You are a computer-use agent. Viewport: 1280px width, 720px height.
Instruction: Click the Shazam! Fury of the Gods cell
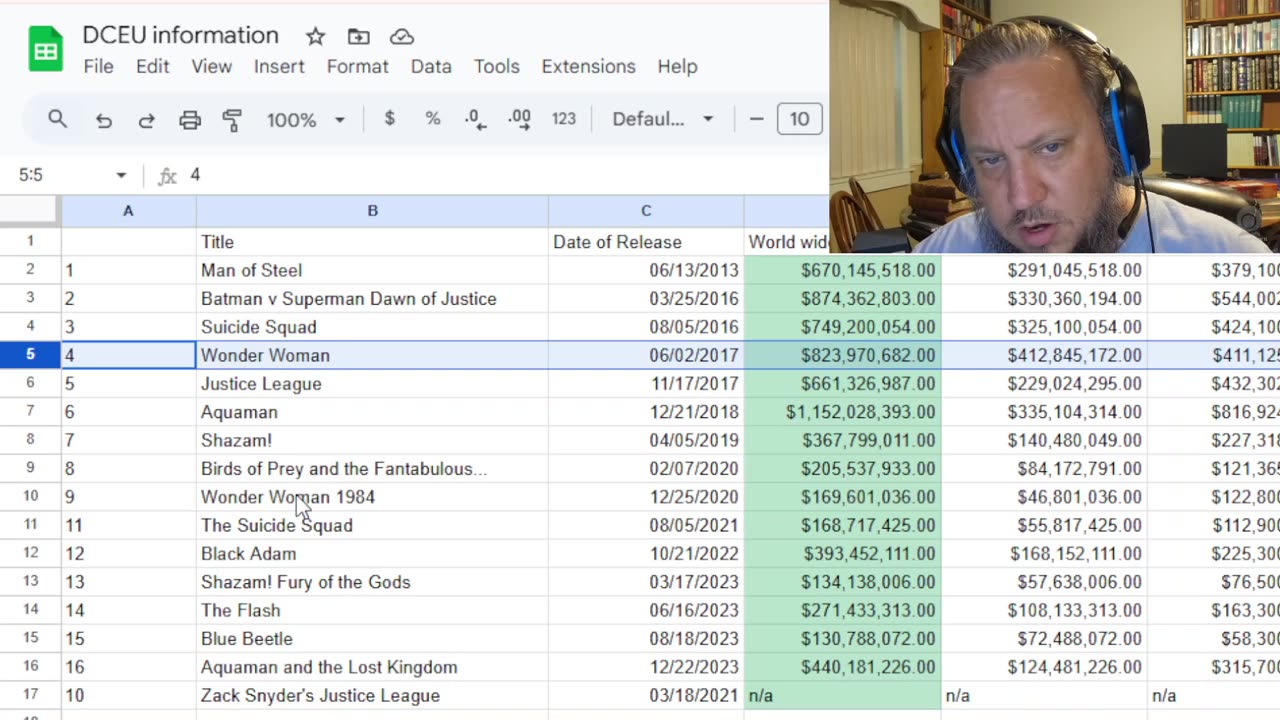pyautogui.click(x=372, y=582)
